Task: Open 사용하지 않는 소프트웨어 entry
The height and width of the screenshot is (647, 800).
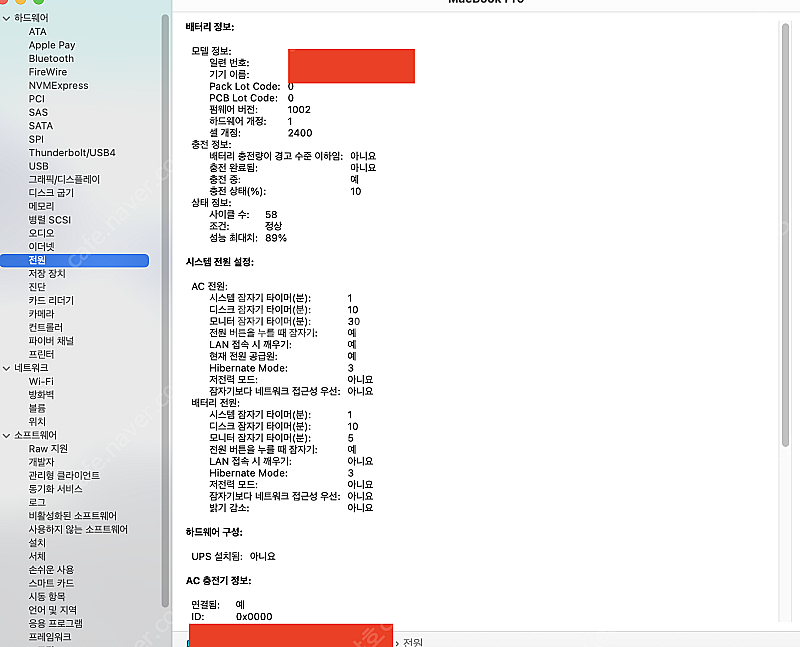Action: click(x=78, y=529)
